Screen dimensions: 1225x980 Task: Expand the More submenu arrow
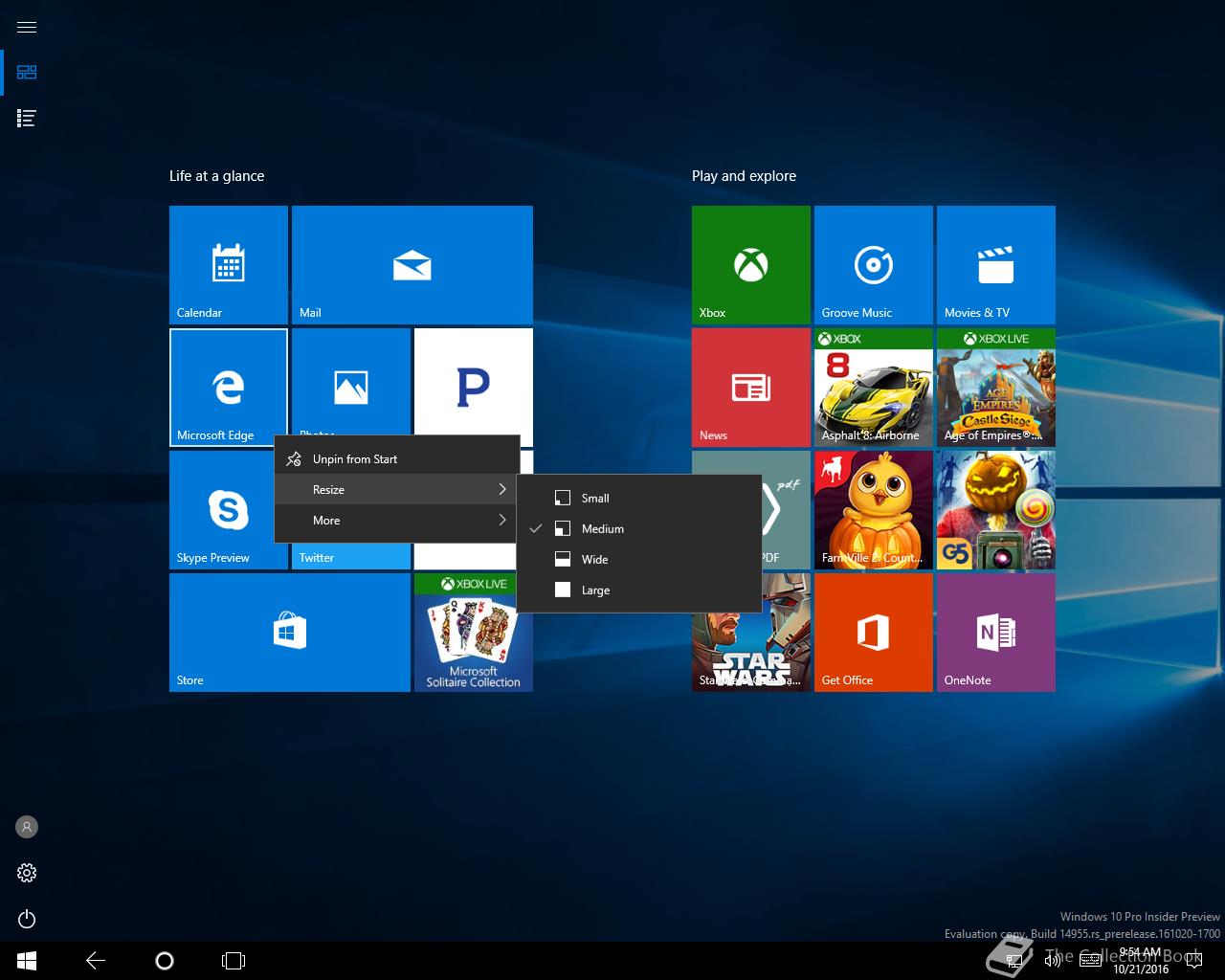coord(502,521)
